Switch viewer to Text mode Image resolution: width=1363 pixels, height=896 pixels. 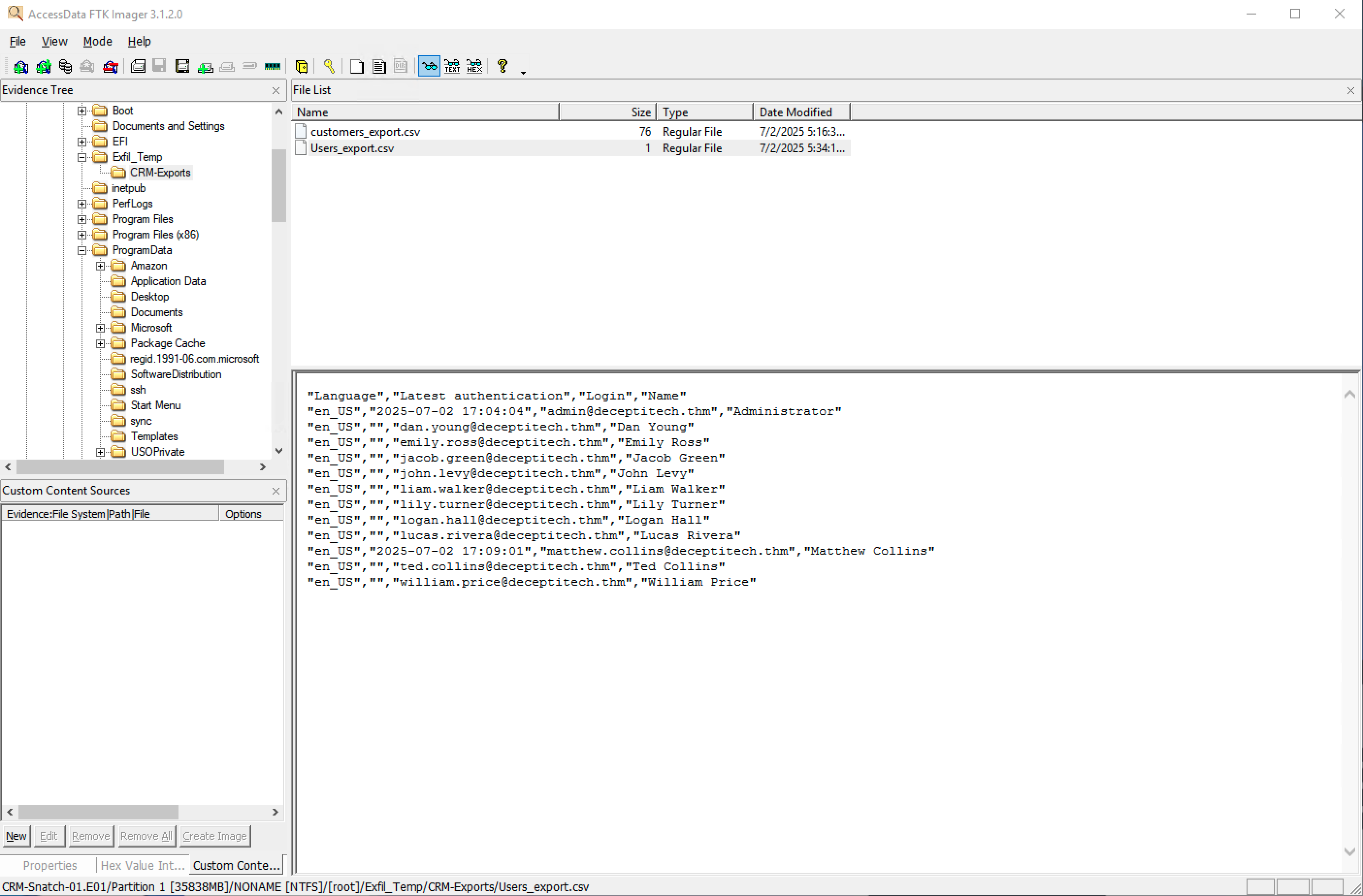452,66
